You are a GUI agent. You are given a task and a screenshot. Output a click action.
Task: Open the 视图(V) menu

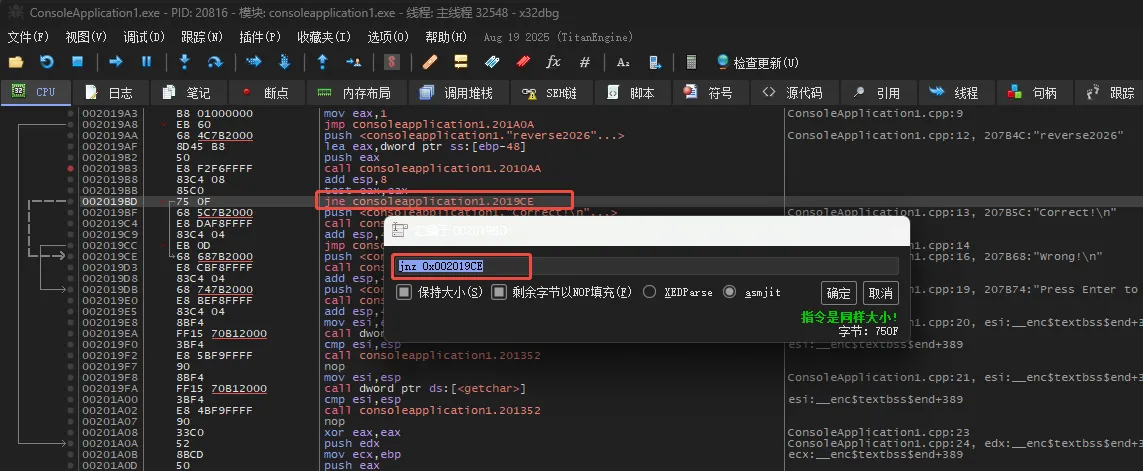[x=86, y=36]
